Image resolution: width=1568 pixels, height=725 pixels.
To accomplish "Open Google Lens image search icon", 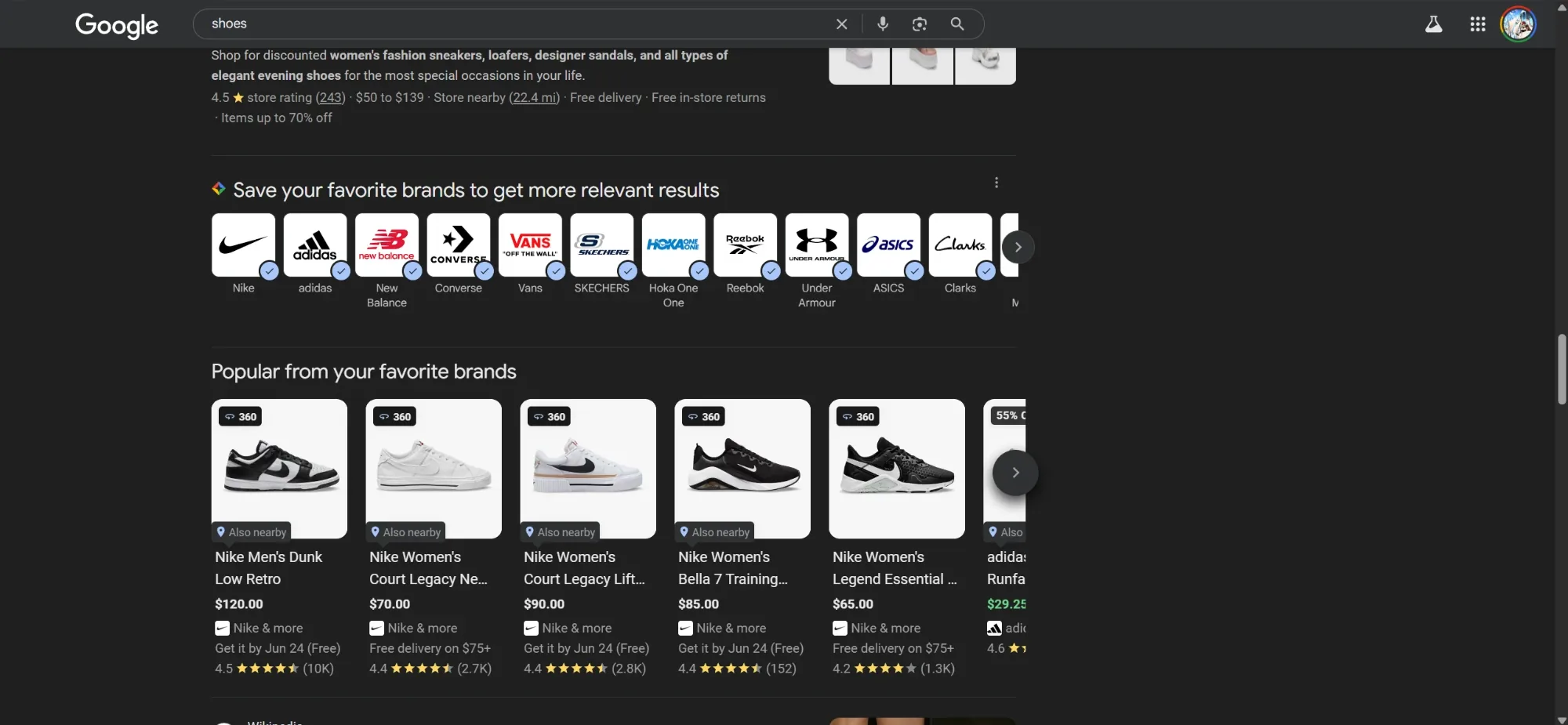I will coord(920,24).
